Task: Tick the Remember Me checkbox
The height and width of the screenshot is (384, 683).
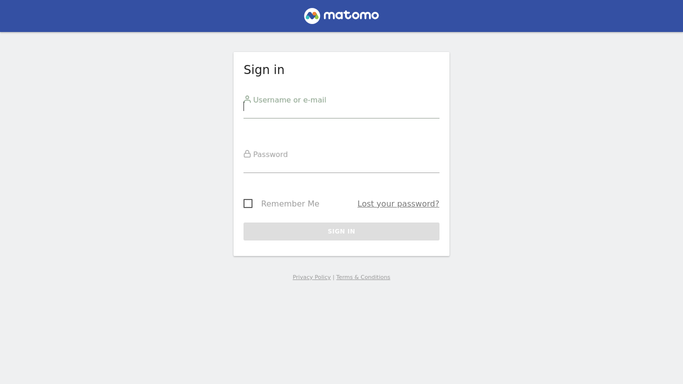Action: pyautogui.click(x=248, y=203)
